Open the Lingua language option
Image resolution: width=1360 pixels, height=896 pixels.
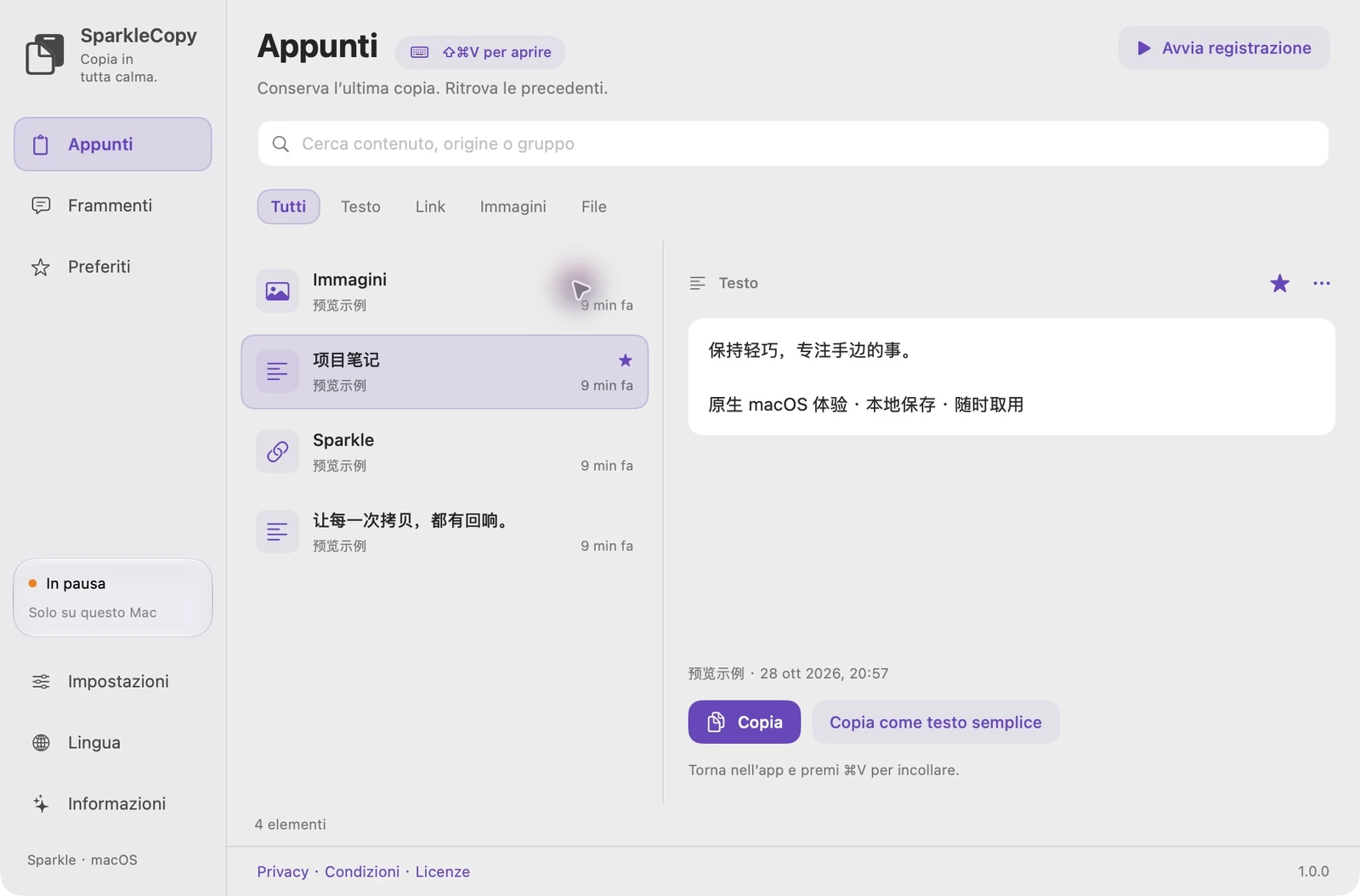(x=113, y=743)
